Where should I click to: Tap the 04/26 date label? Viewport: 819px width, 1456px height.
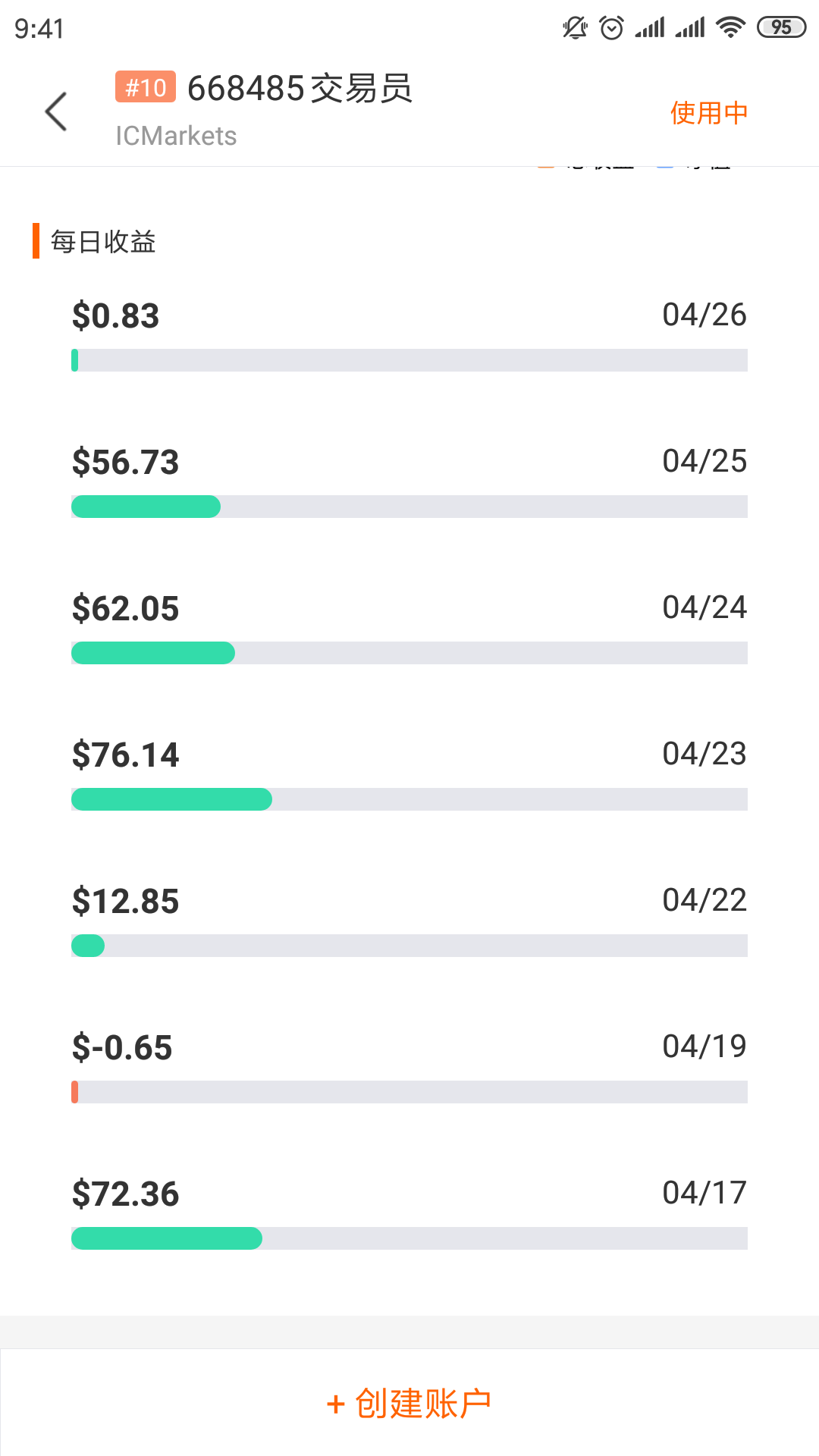click(x=704, y=315)
